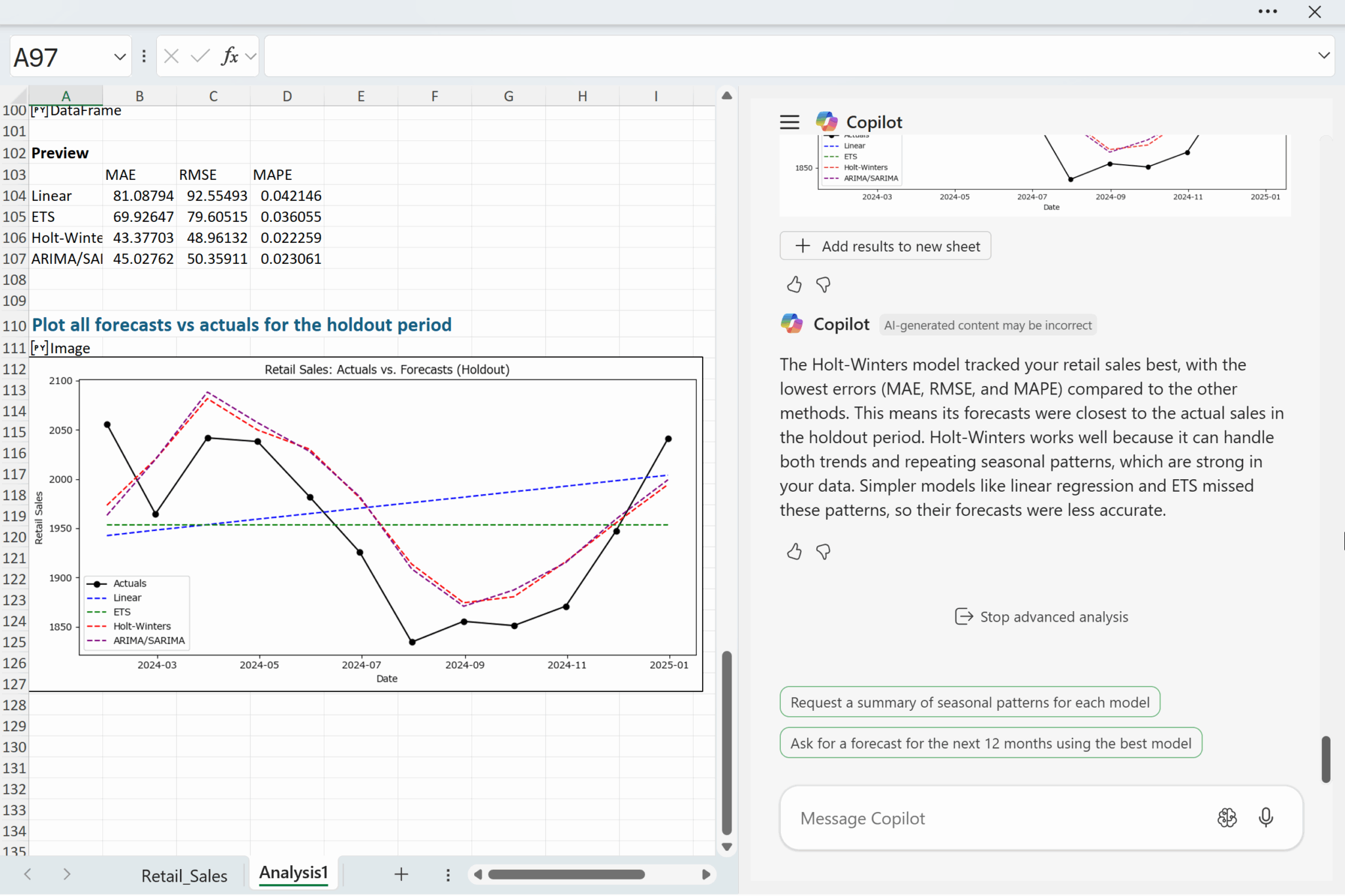Open the function dropdown arrow next to fx
Image resolution: width=1345 pixels, height=896 pixels.
pos(251,56)
